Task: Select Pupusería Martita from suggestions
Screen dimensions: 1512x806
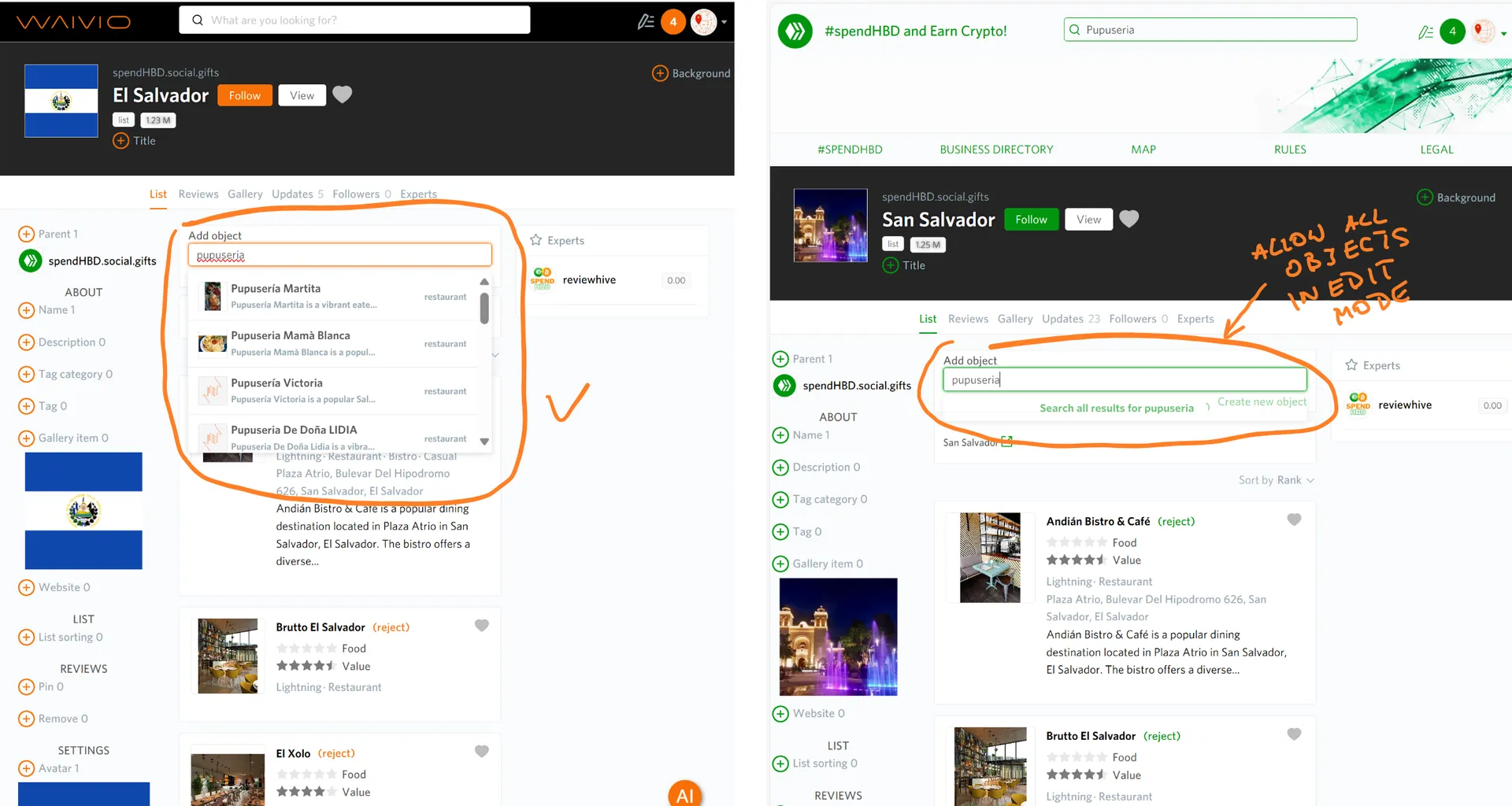Action: point(332,296)
